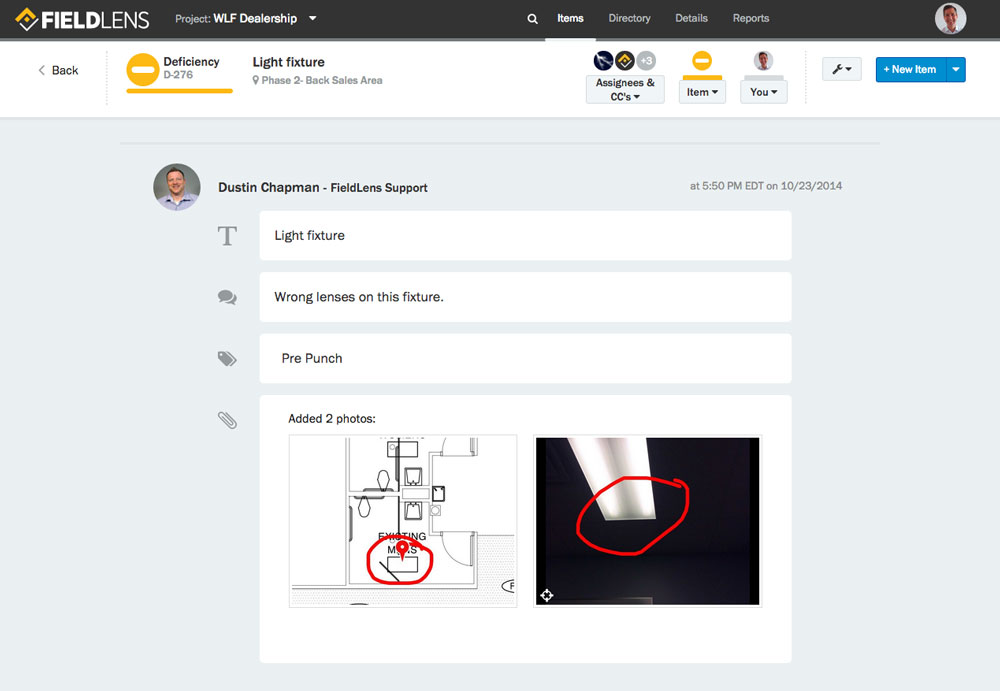Image resolution: width=1000 pixels, height=691 pixels.
Task: Click the comment bubble icon
Action: (x=227, y=297)
